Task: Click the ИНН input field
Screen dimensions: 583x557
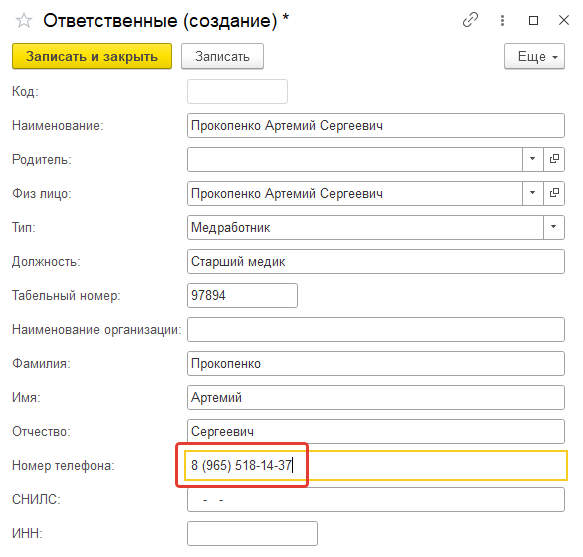Action: point(252,534)
